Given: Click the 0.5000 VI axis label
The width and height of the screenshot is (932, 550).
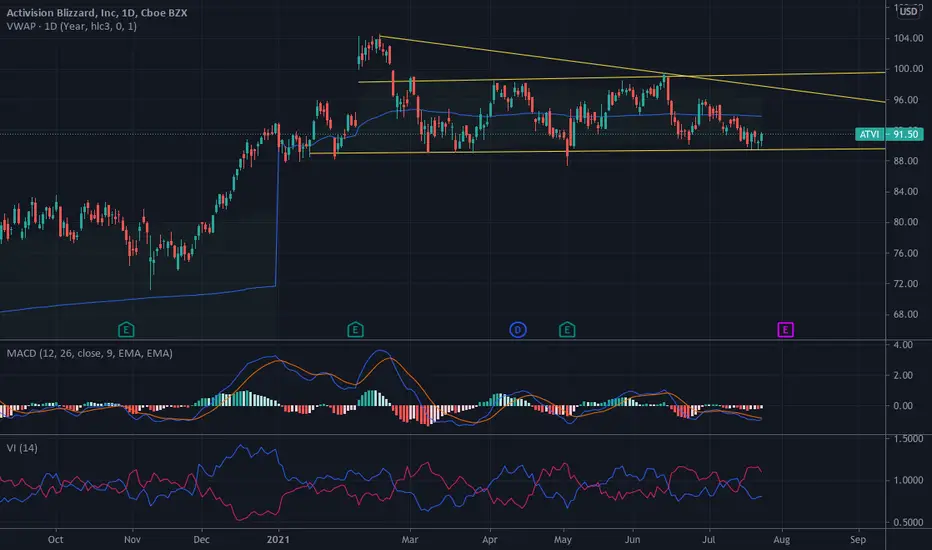Looking at the screenshot, I should (908, 523).
